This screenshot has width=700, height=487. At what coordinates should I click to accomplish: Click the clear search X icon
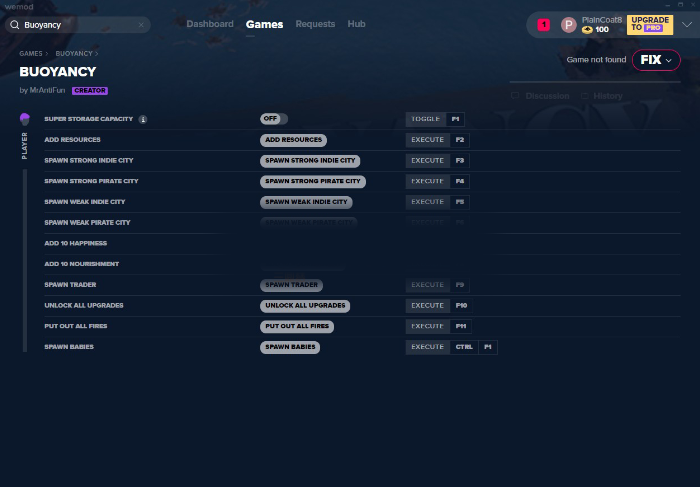click(141, 24)
